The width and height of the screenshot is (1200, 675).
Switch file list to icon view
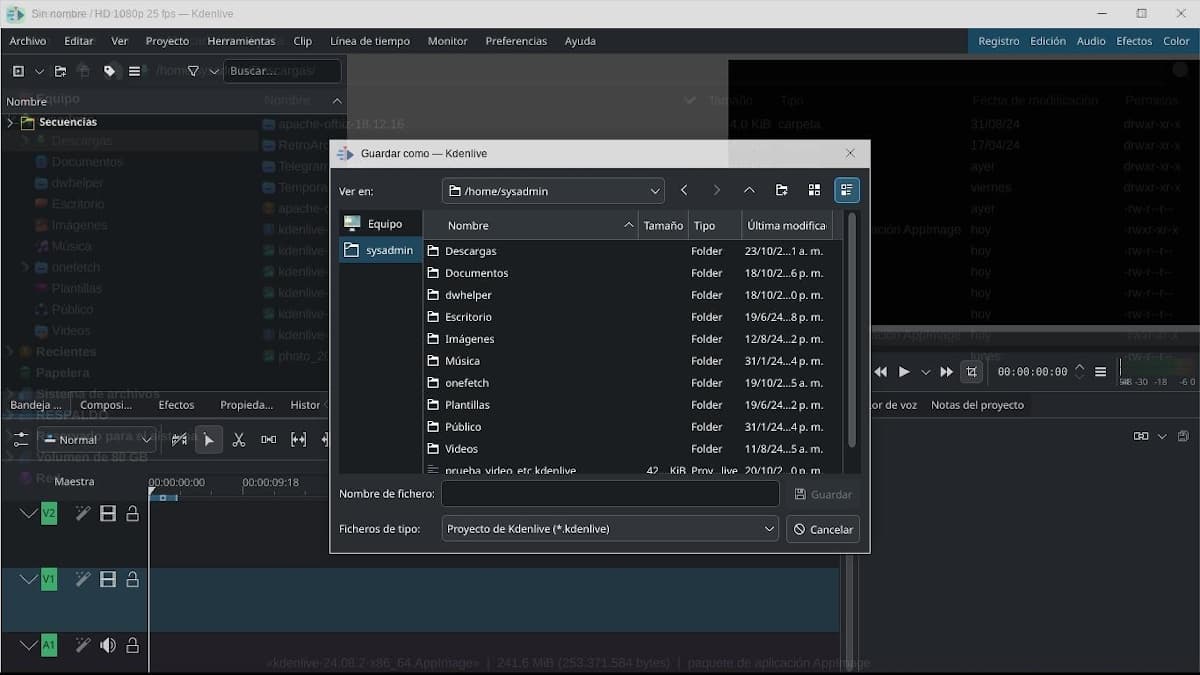pyautogui.click(x=814, y=190)
